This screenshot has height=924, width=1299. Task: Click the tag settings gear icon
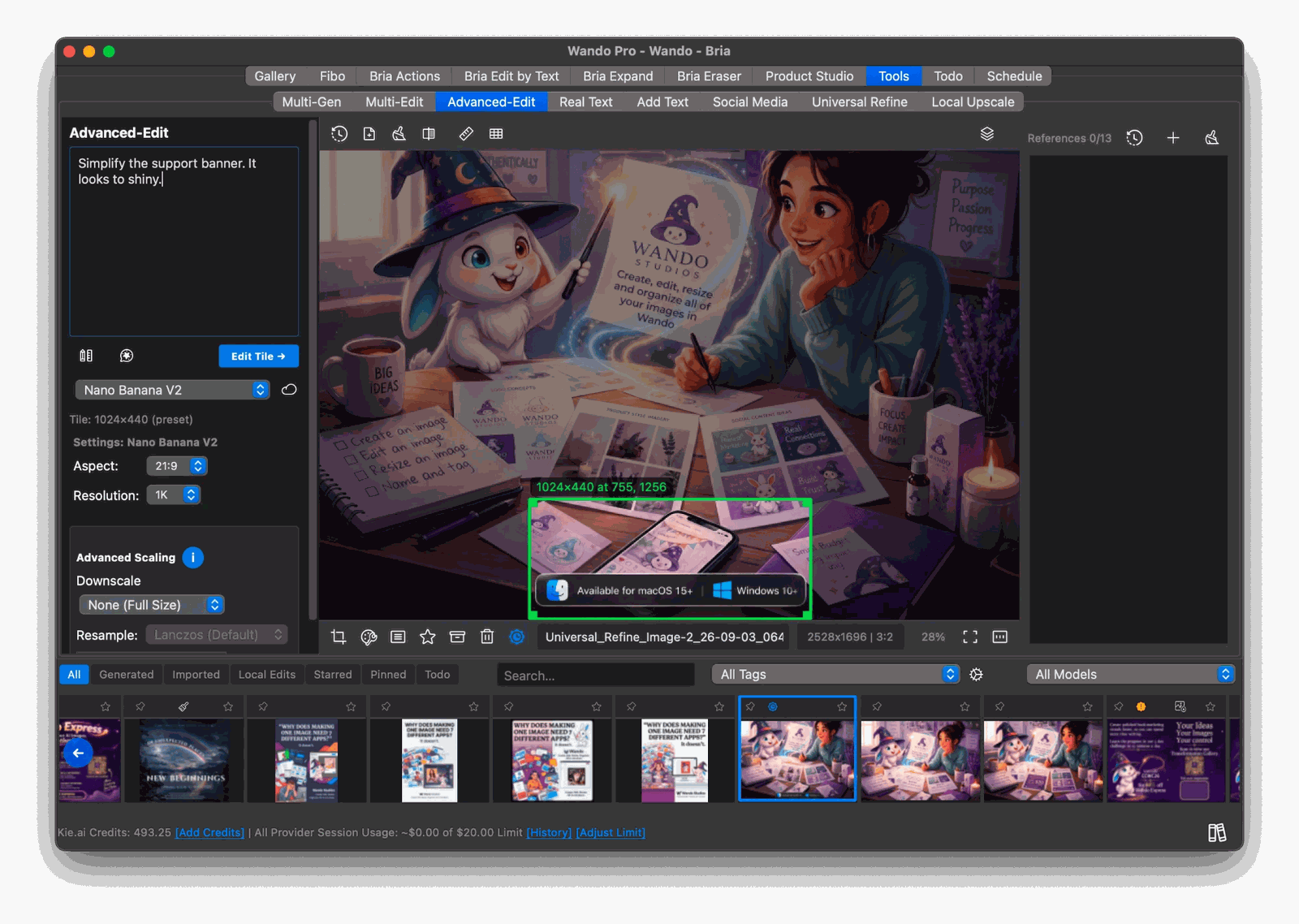point(977,675)
